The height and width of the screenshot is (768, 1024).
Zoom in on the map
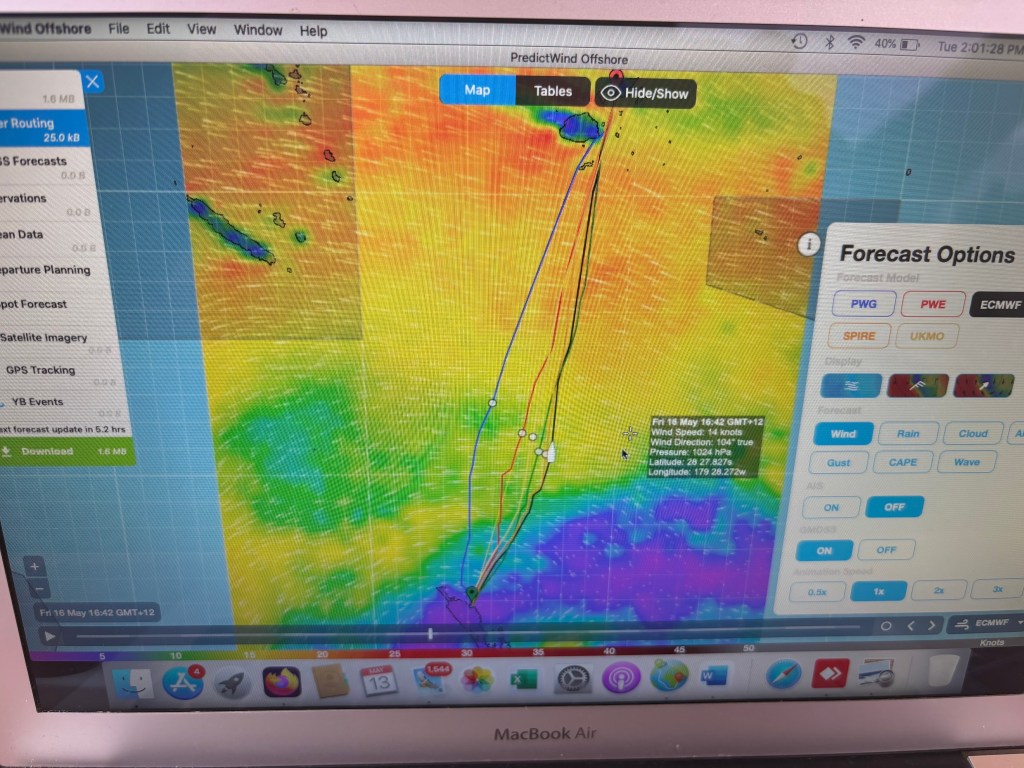click(x=35, y=566)
